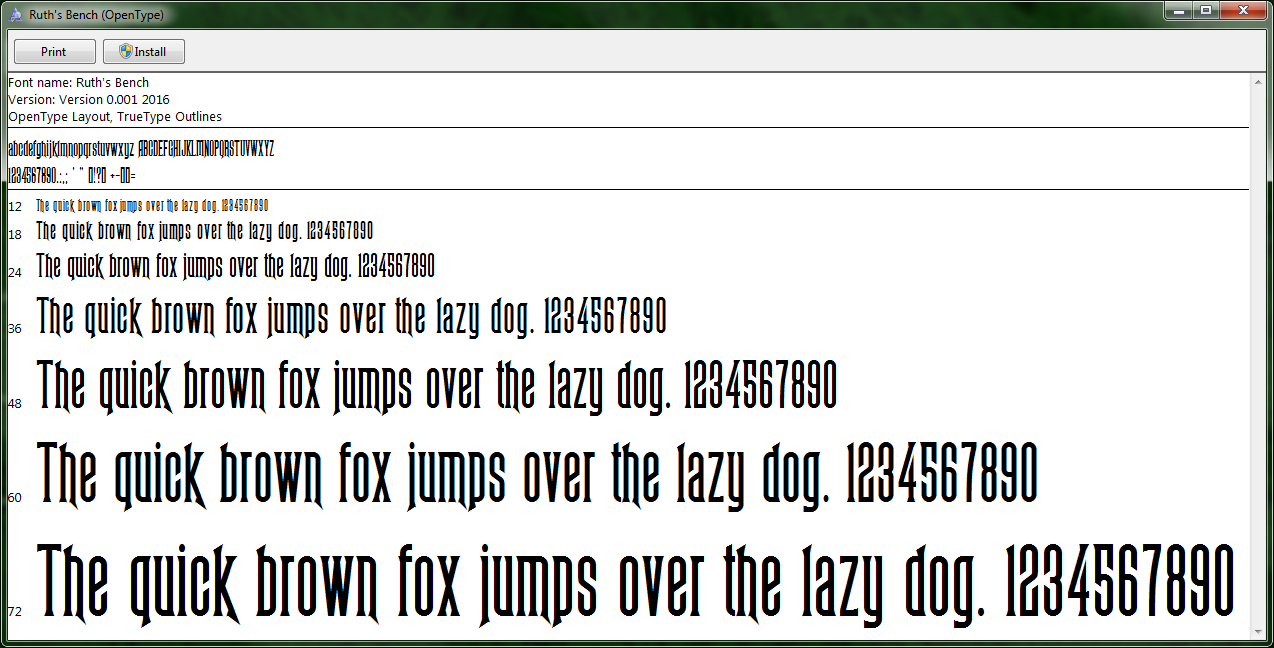Click the 36-point sample sentence

pos(350,318)
